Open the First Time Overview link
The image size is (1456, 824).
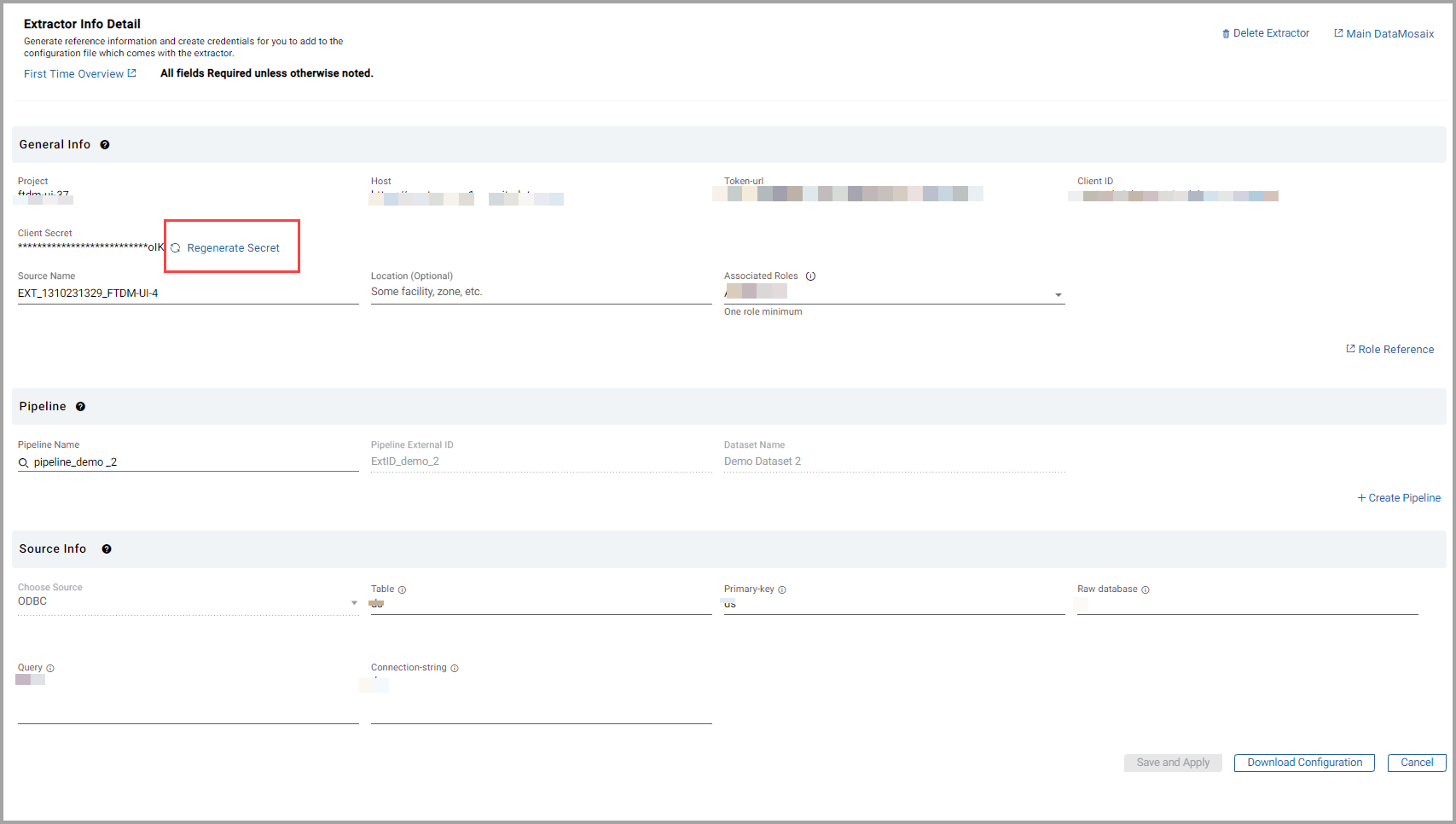coord(79,74)
